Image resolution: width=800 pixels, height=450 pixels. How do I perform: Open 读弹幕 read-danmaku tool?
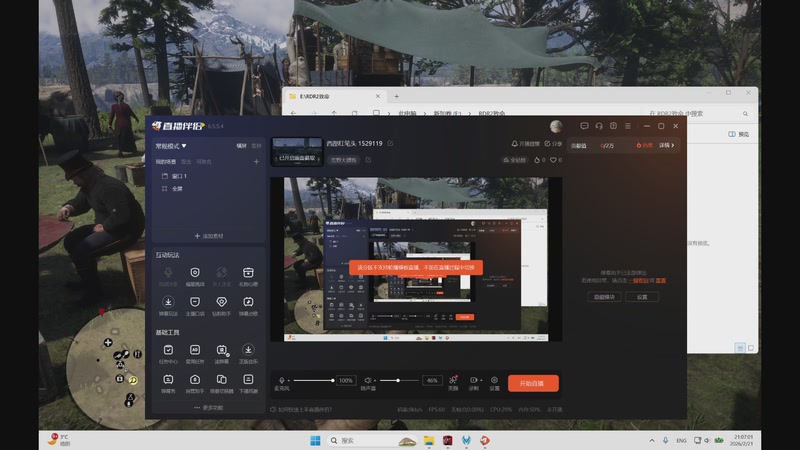(221, 354)
